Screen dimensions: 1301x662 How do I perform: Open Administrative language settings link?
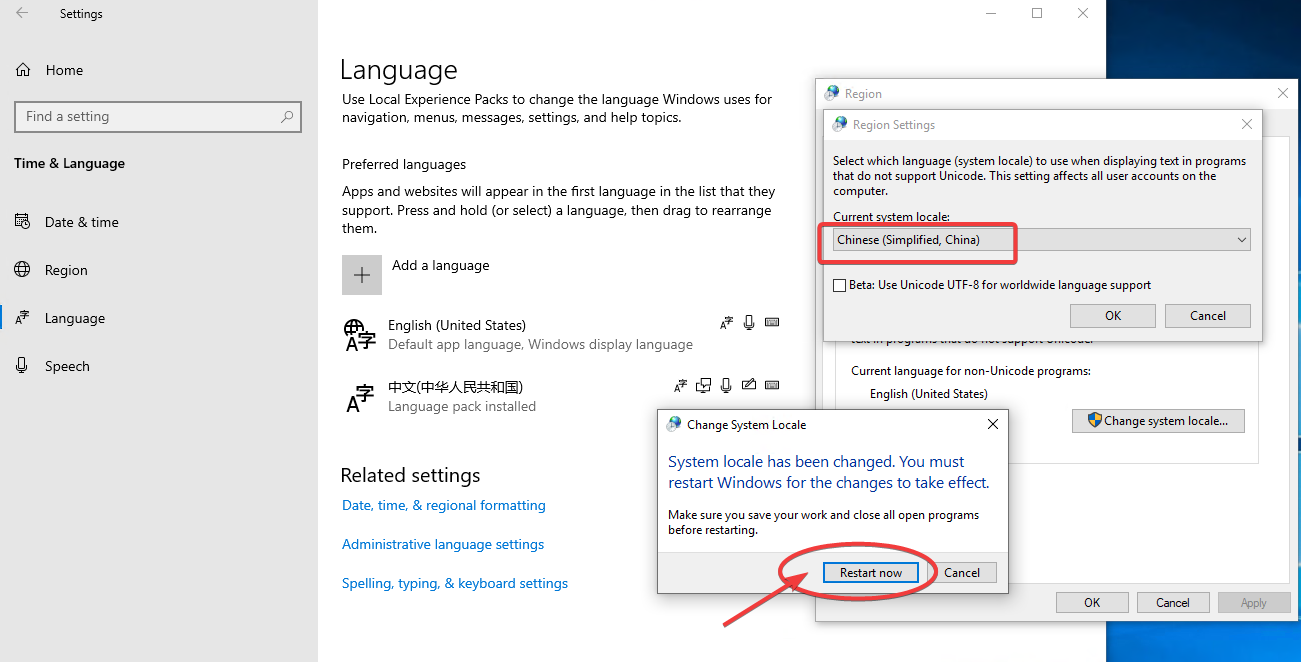[x=443, y=544]
